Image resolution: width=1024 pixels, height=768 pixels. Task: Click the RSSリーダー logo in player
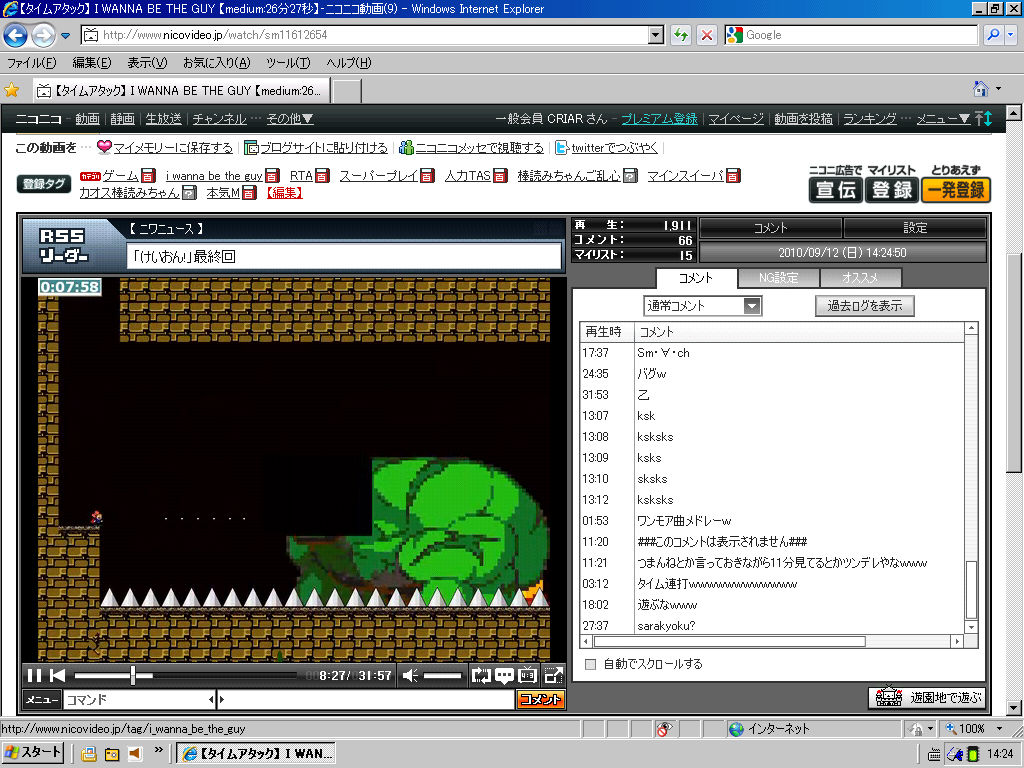(63, 246)
